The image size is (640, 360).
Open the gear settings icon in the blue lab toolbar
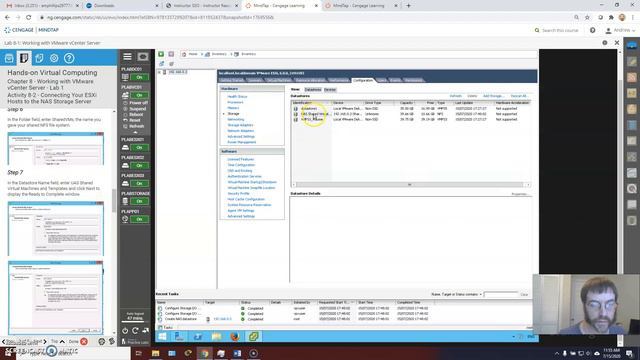tap(54, 58)
